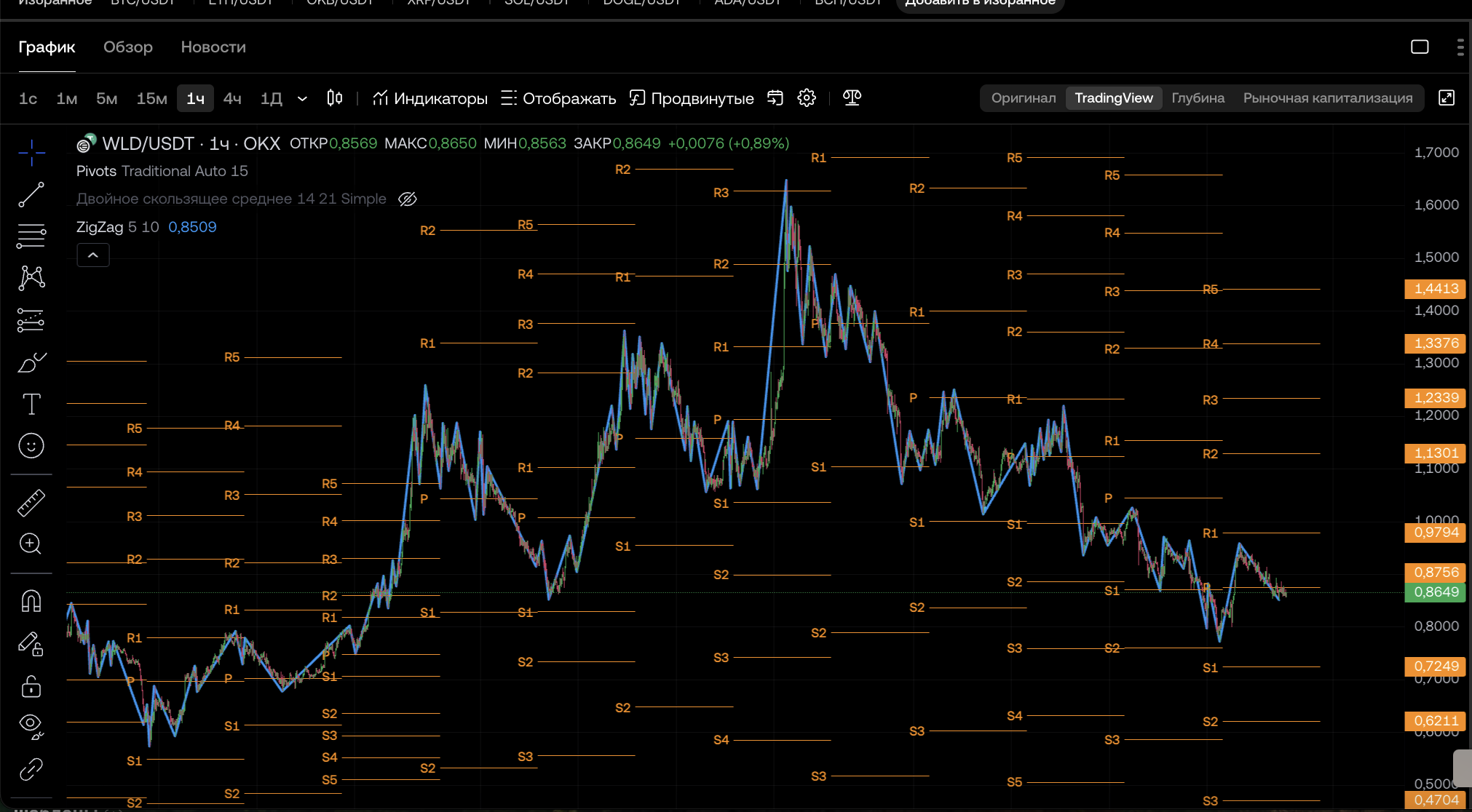Open the Индикаторы indicators button
1472x812 pixels.
pyautogui.click(x=430, y=98)
